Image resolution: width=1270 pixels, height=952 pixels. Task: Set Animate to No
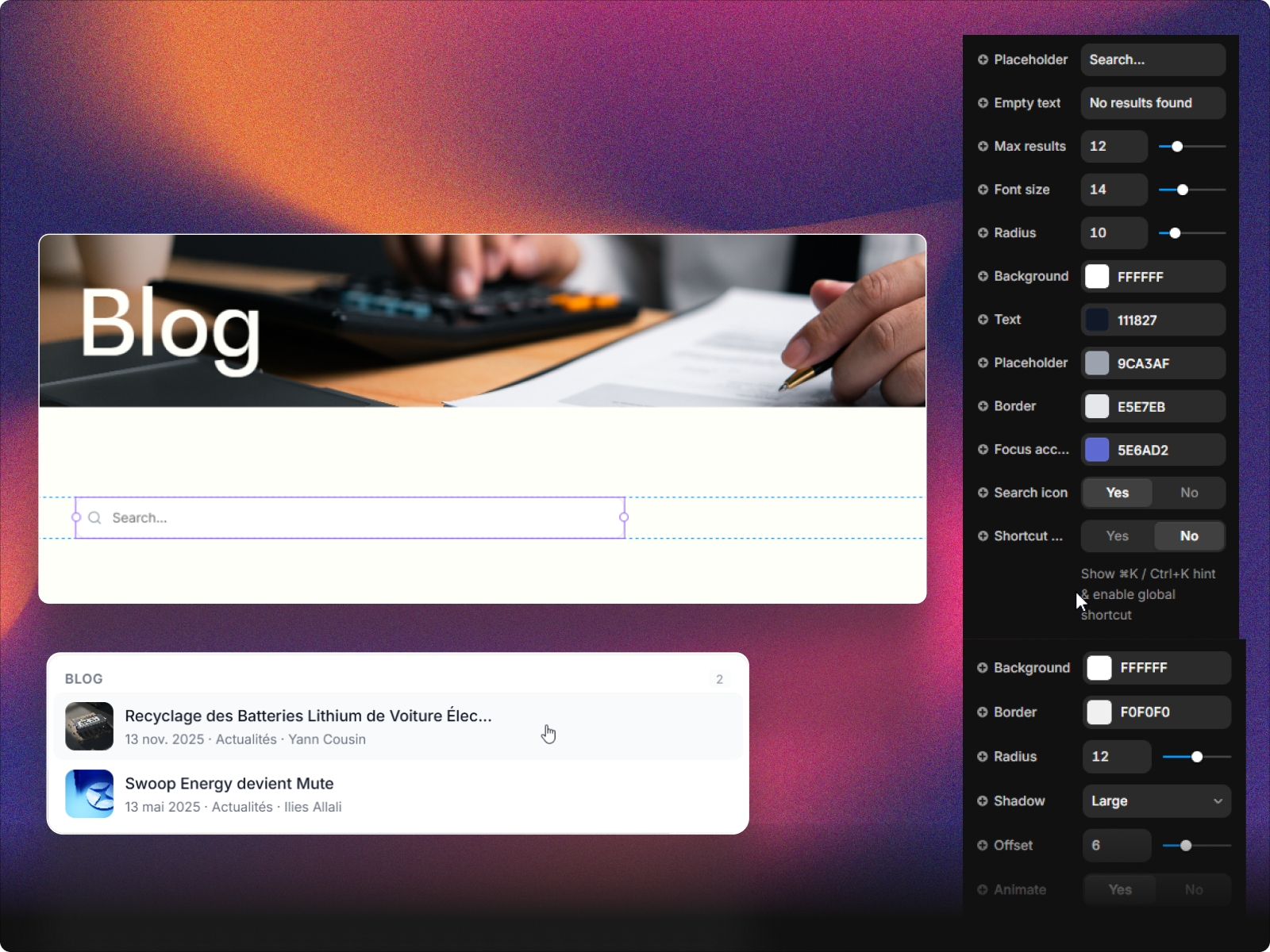pos(1194,889)
